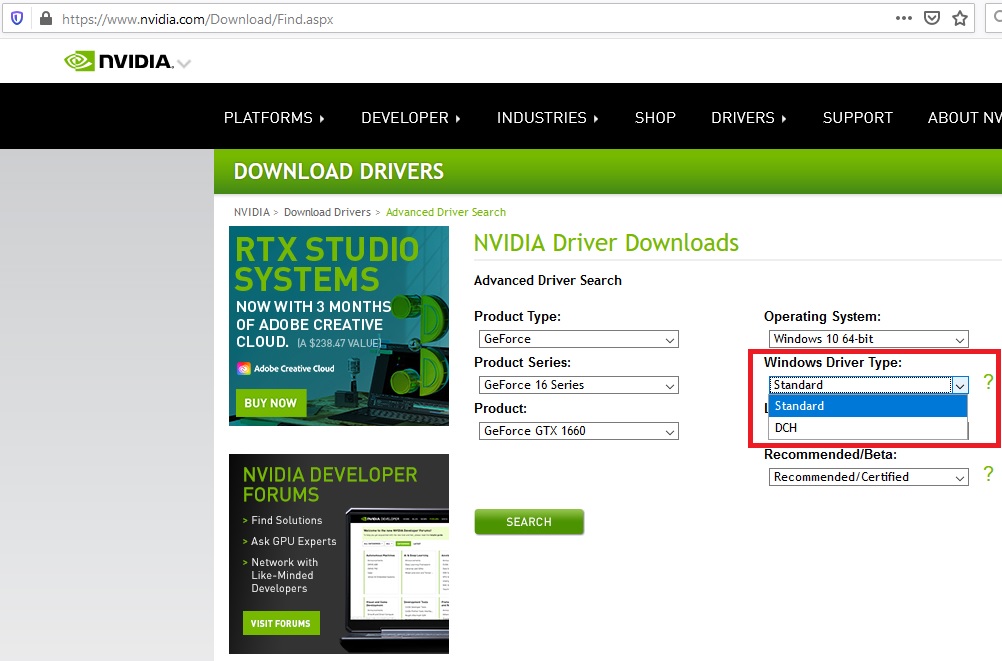This screenshot has height=661, width=1002.
Task: Open the PLATFORMS menu
Action: pyautogui.click(x=274, y=118)
